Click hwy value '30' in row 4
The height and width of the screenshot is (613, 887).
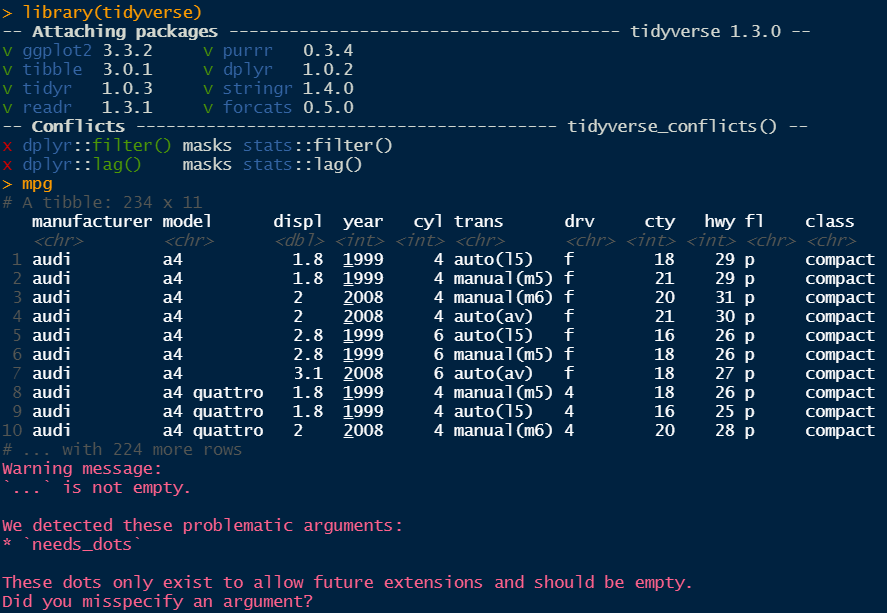pos(725,317)
